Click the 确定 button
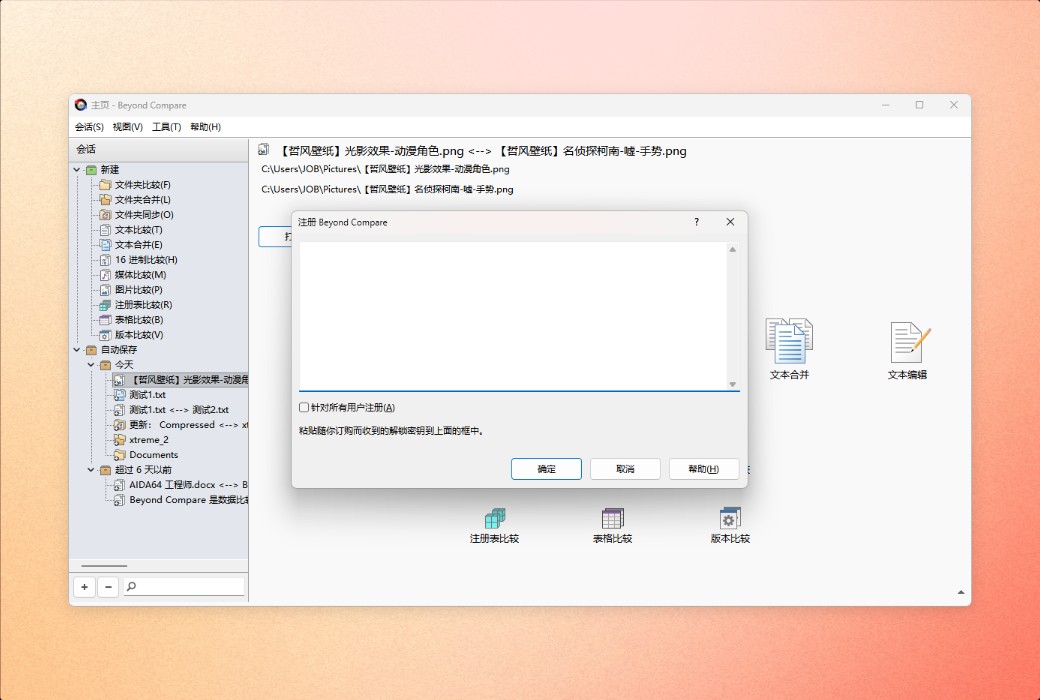 point(547,468)
